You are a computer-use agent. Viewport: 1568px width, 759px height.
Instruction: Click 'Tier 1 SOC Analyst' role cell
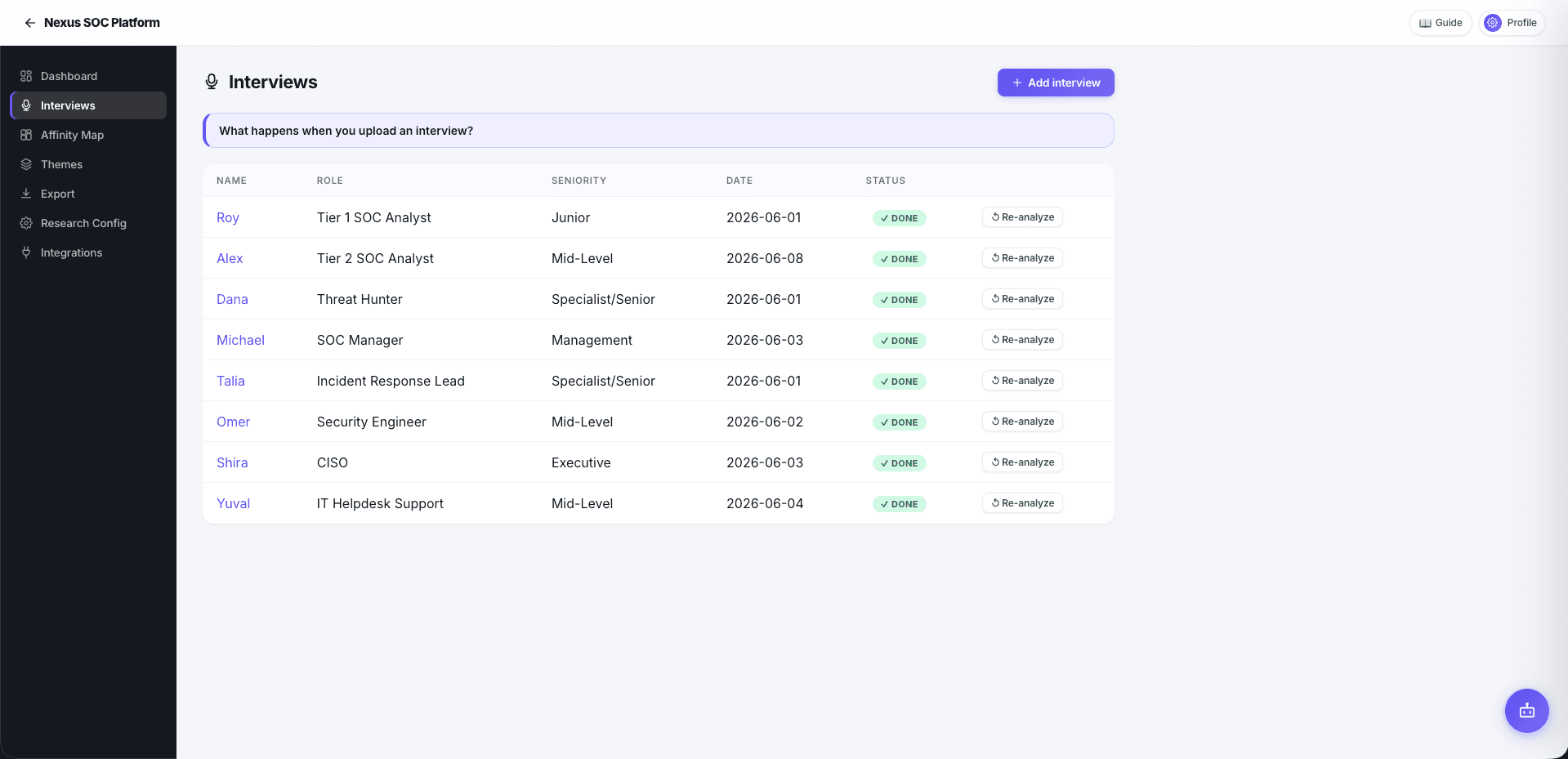374,217
